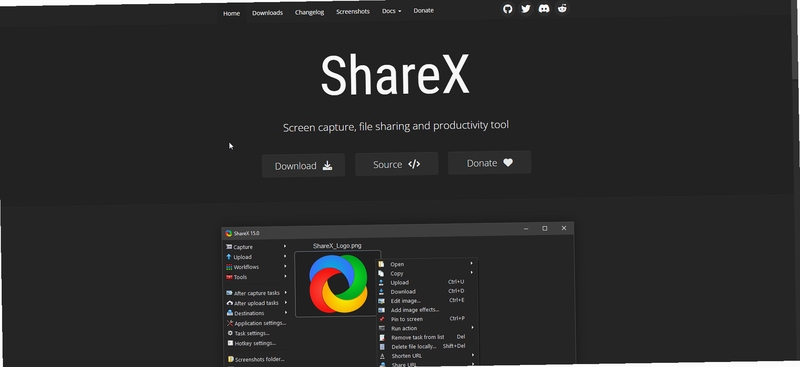Expand the Docs dropdown menu
This screenshot has width=800, height=367.
pos(391,11)
